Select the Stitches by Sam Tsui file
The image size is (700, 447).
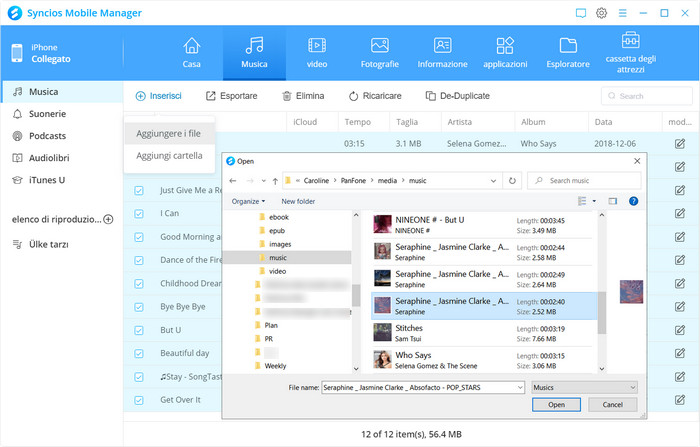[x=484, y=333]
